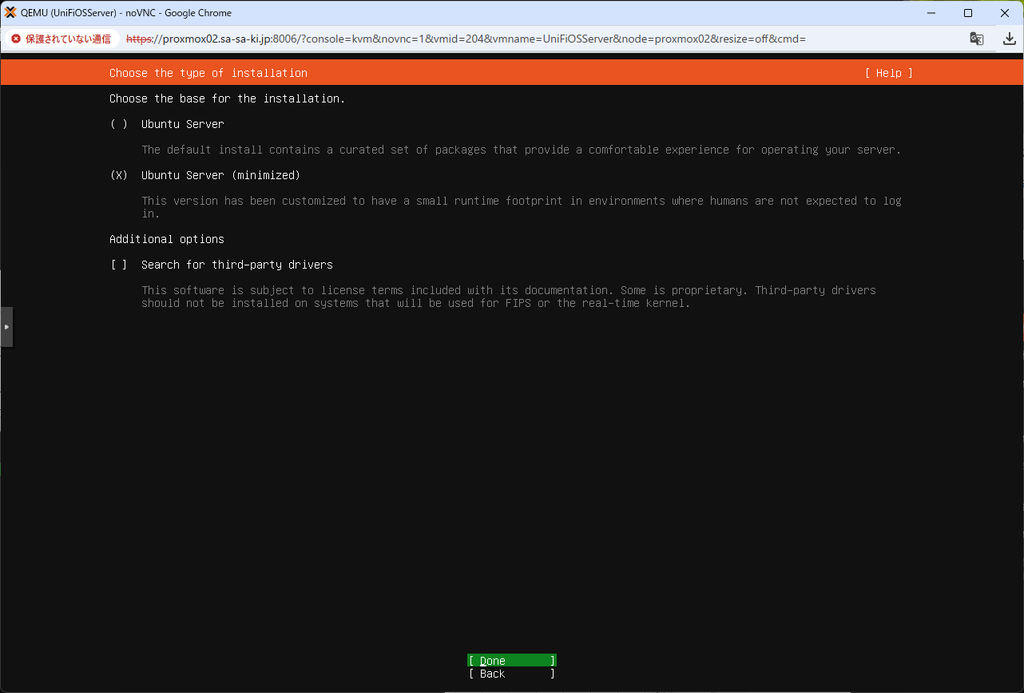Screen dimensions: 1024x693
Task: Click the green Done button
Action: (512, 660)
